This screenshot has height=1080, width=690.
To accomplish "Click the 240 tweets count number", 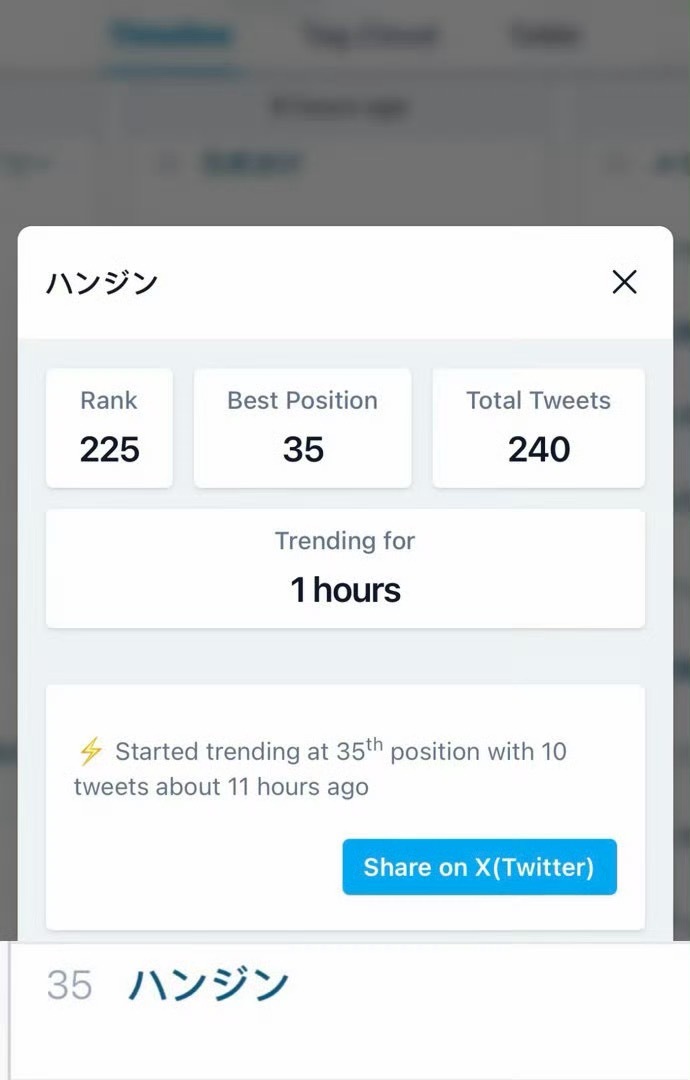I will coord(538,450).
